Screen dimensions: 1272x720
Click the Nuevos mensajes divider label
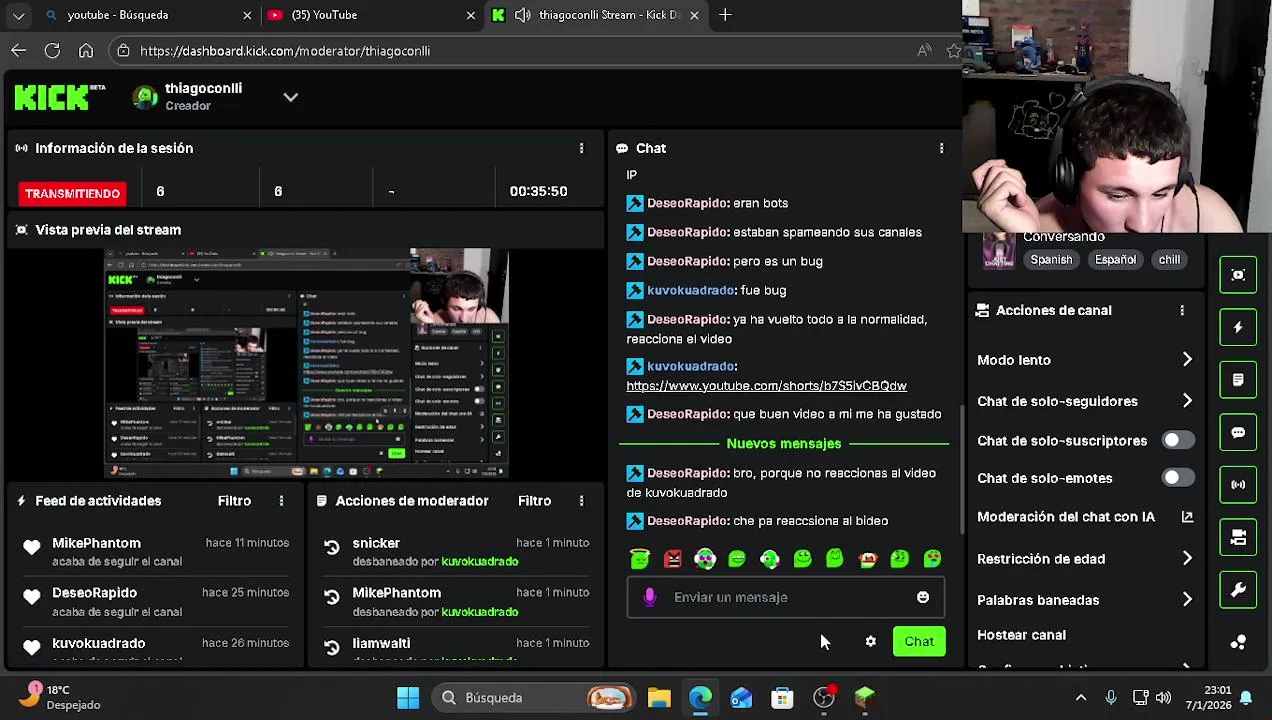pos(783,443)
